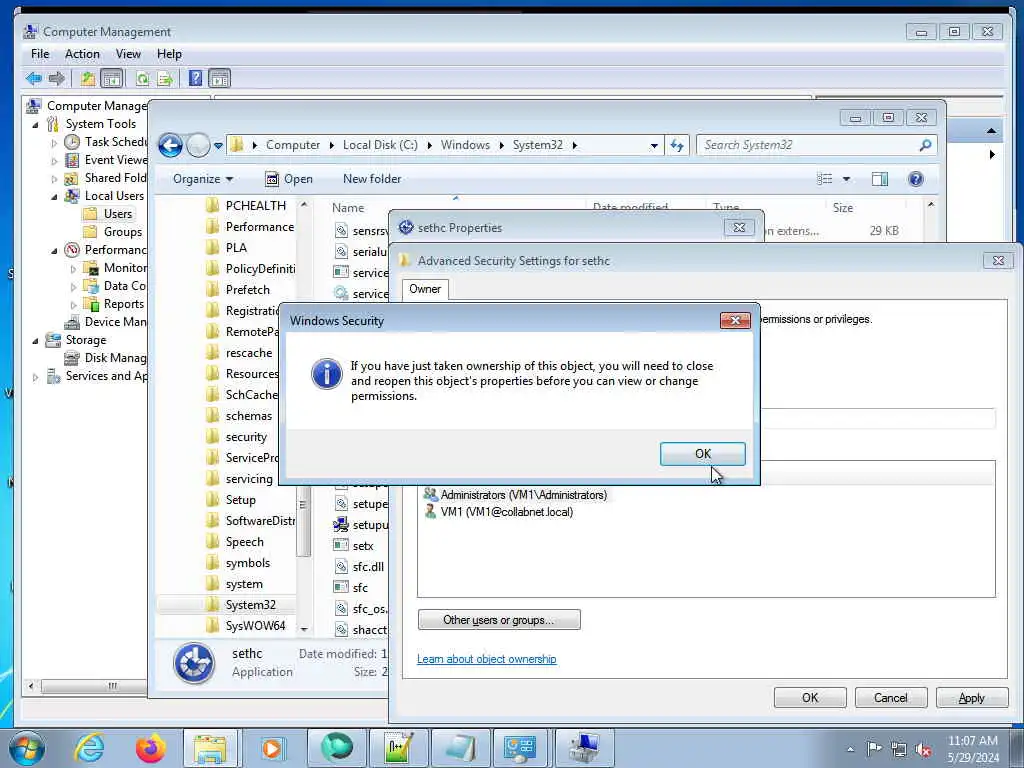1024x768 pixels.
Task: Click the Up one level icon in Computer Management toolbar
Action: (x=88, y=79)
